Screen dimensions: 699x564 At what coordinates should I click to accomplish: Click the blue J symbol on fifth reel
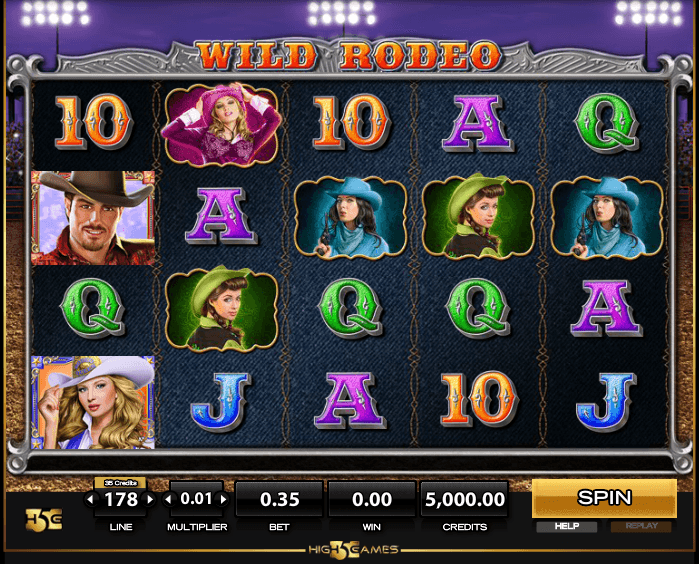pyautogui.click(x=605, y=402)
